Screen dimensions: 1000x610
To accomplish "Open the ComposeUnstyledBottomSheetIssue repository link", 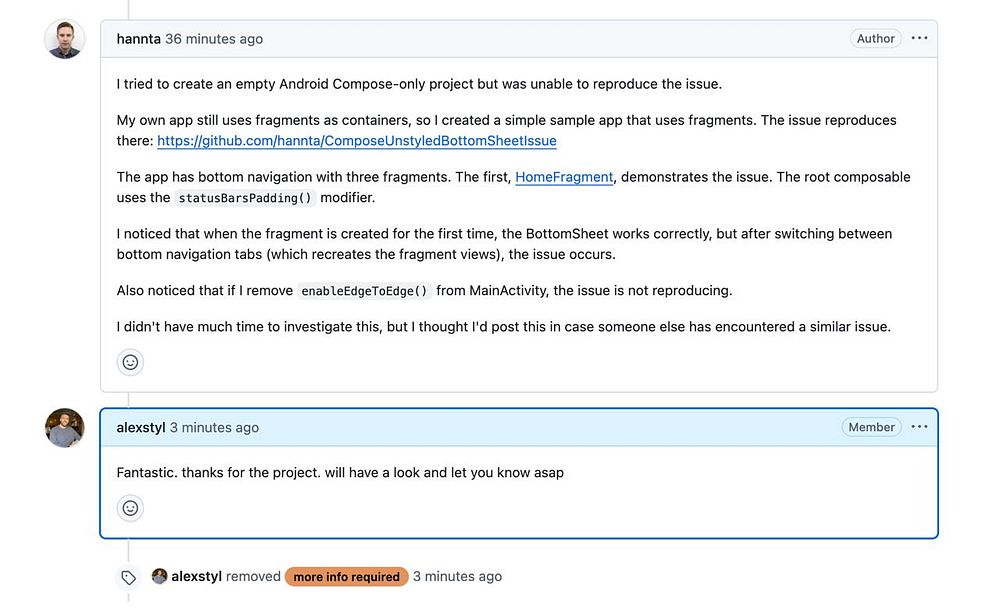I will 357,141.
